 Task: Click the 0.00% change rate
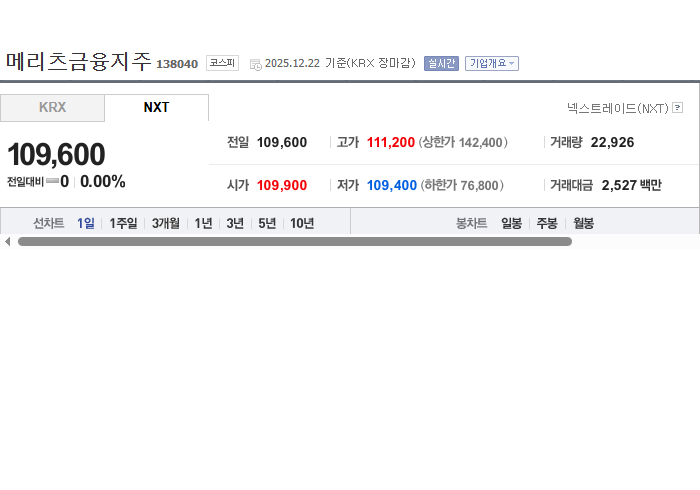103,182
